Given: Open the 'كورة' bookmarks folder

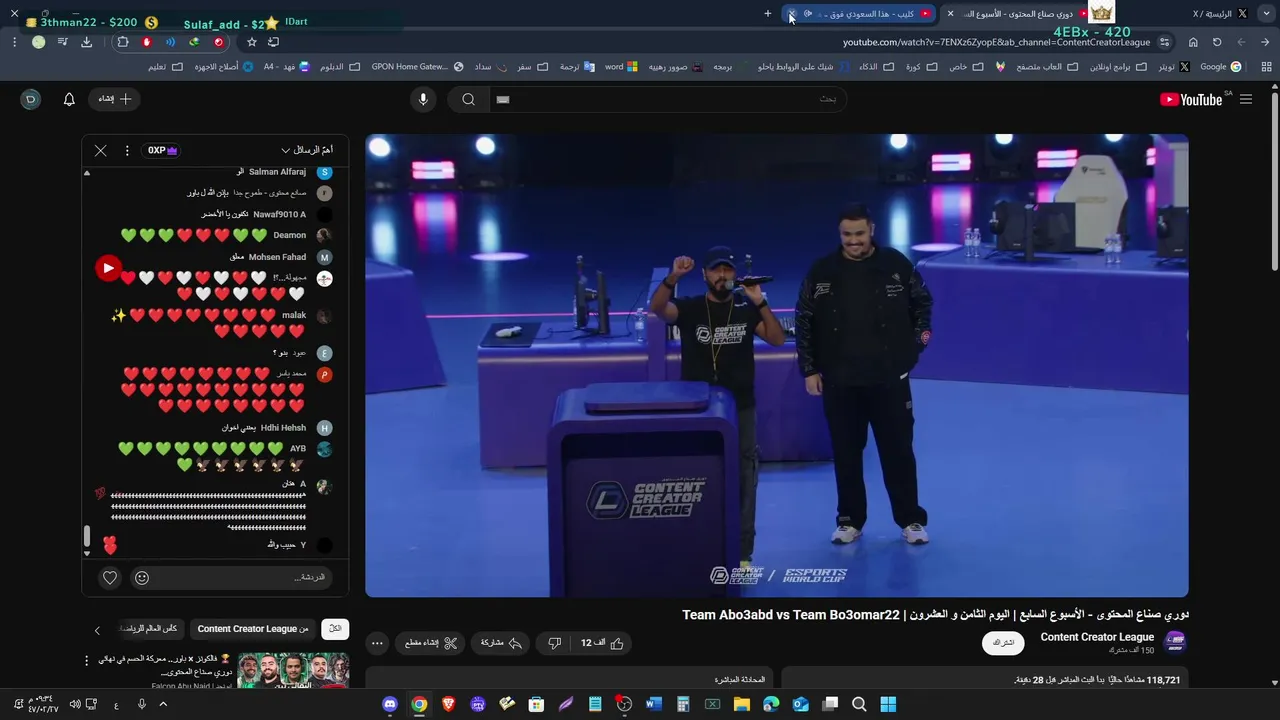Looking at the screenshot, I should tap(921, 67).
